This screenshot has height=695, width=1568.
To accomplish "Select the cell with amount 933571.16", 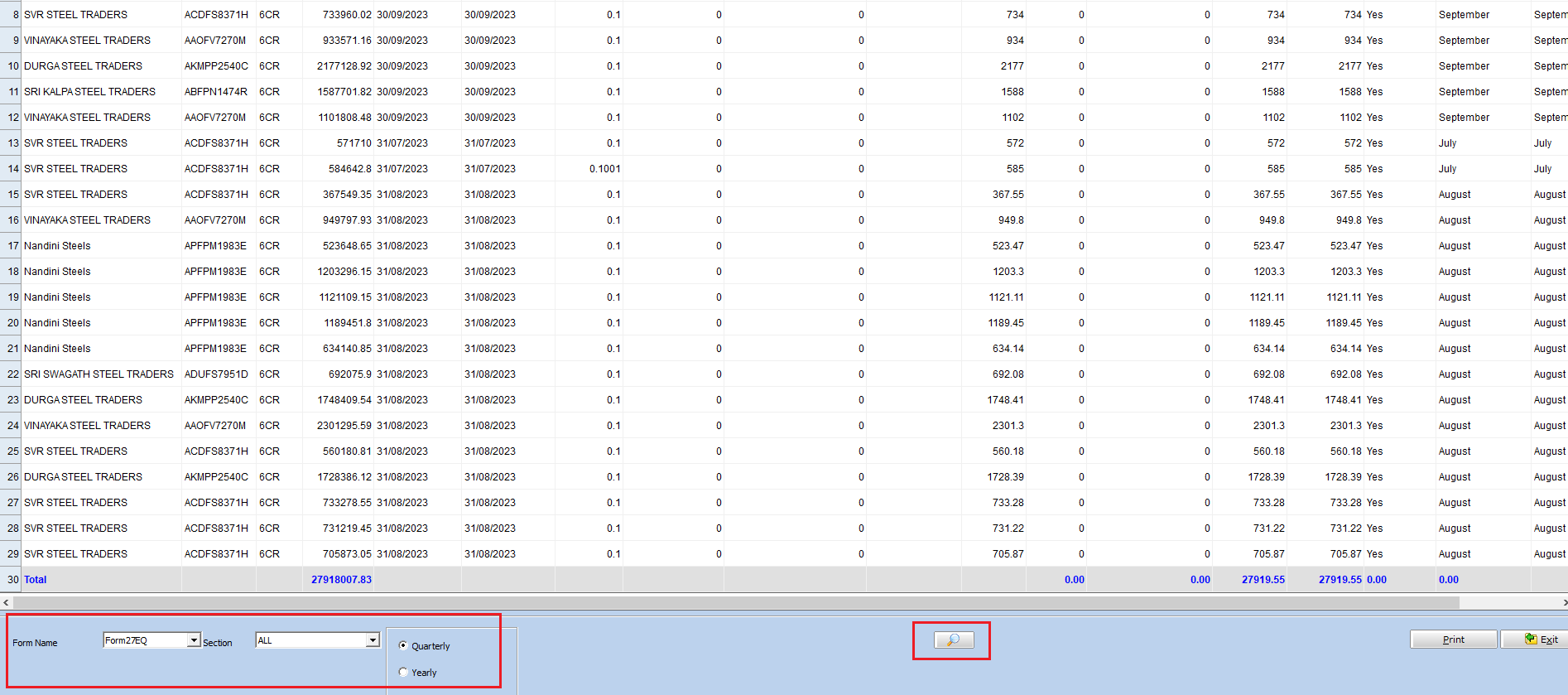I will pyautogui.click(x=339, y=40).
